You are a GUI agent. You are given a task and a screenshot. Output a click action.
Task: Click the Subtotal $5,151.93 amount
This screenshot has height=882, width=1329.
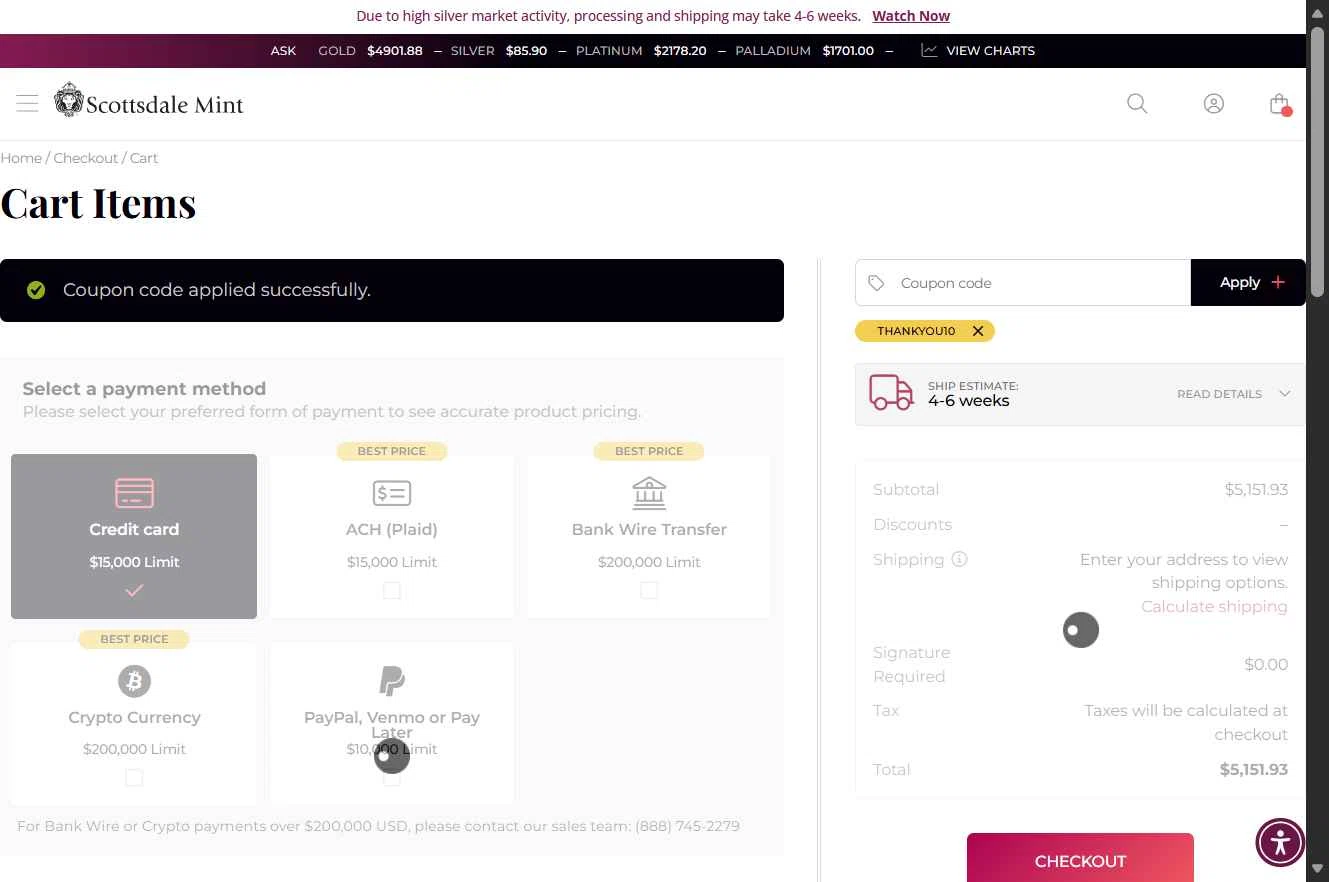coord(1256,489)
